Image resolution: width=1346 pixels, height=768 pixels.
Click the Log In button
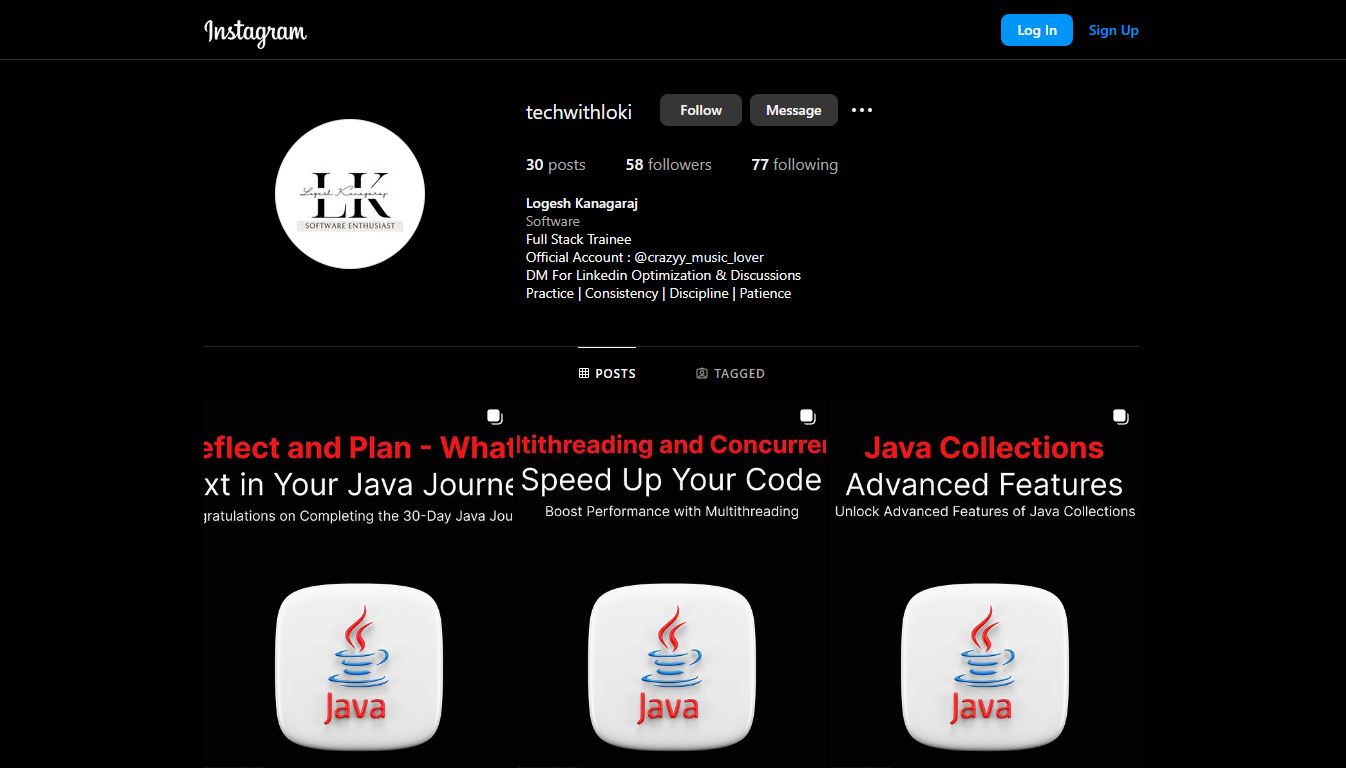point(1037,30)
